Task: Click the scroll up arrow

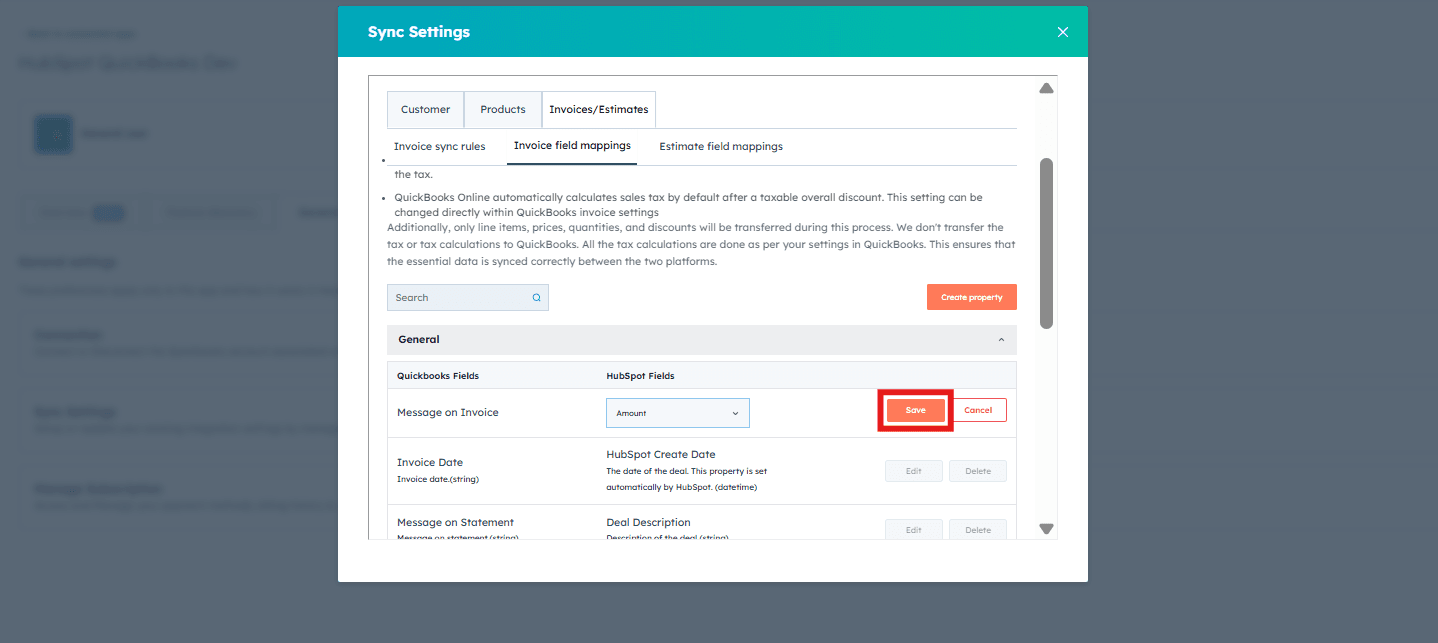Action: coord(1047,89)
